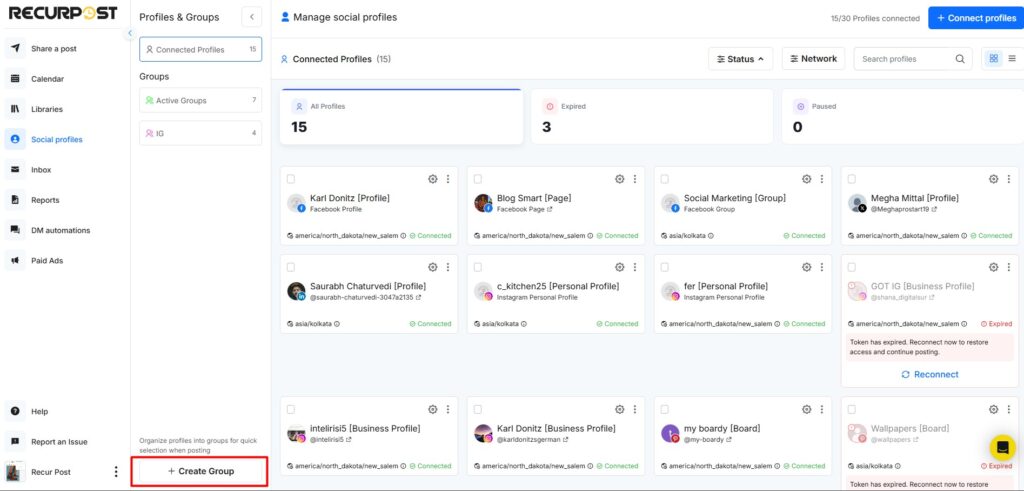Click the search magnifier icon
The image size is (1024, 491).
pos(959,59)
